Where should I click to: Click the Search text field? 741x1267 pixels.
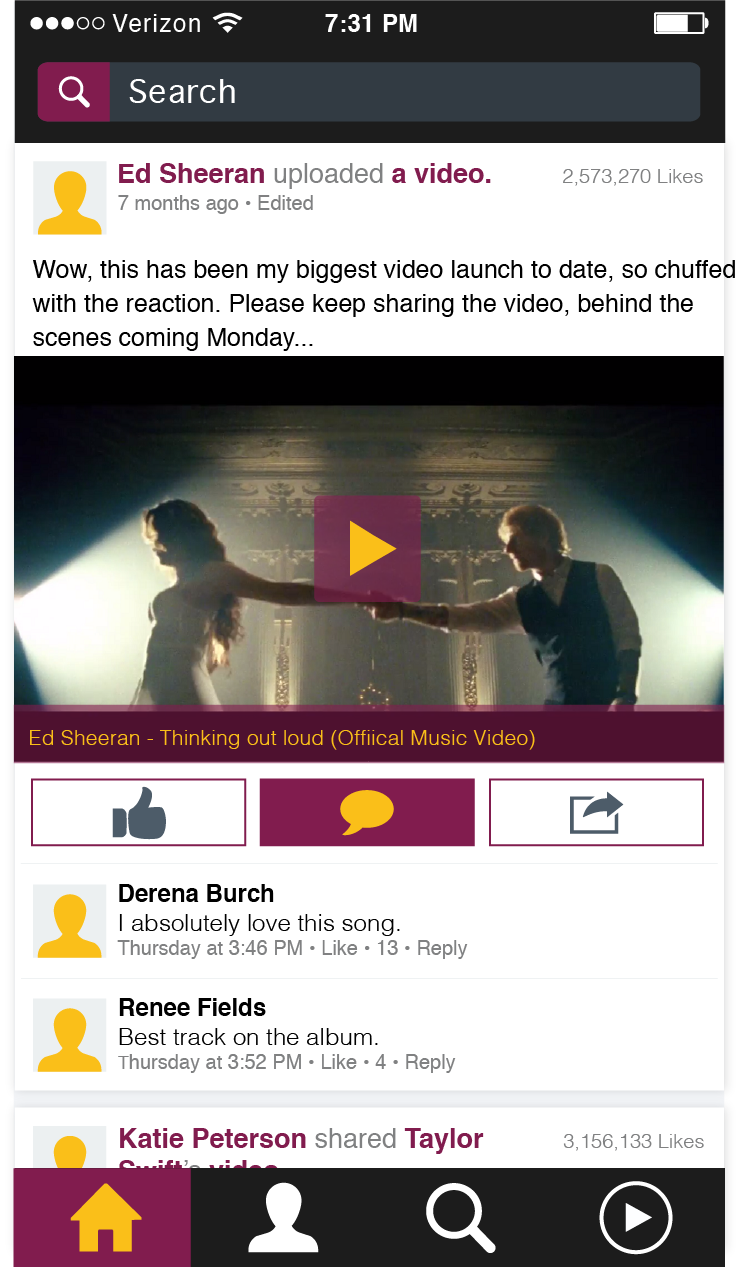pos(404,92)
